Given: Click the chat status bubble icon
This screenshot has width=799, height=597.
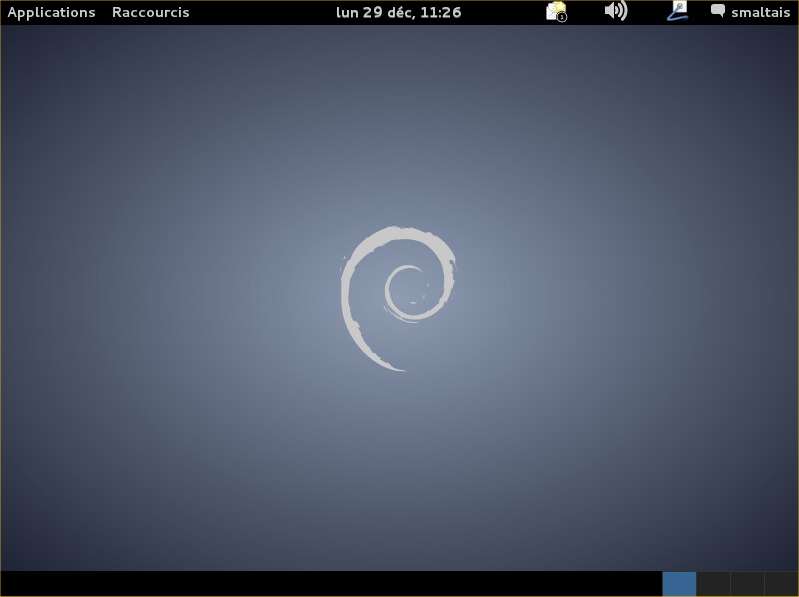Looking at the screenshot, I should click(718, 12).
